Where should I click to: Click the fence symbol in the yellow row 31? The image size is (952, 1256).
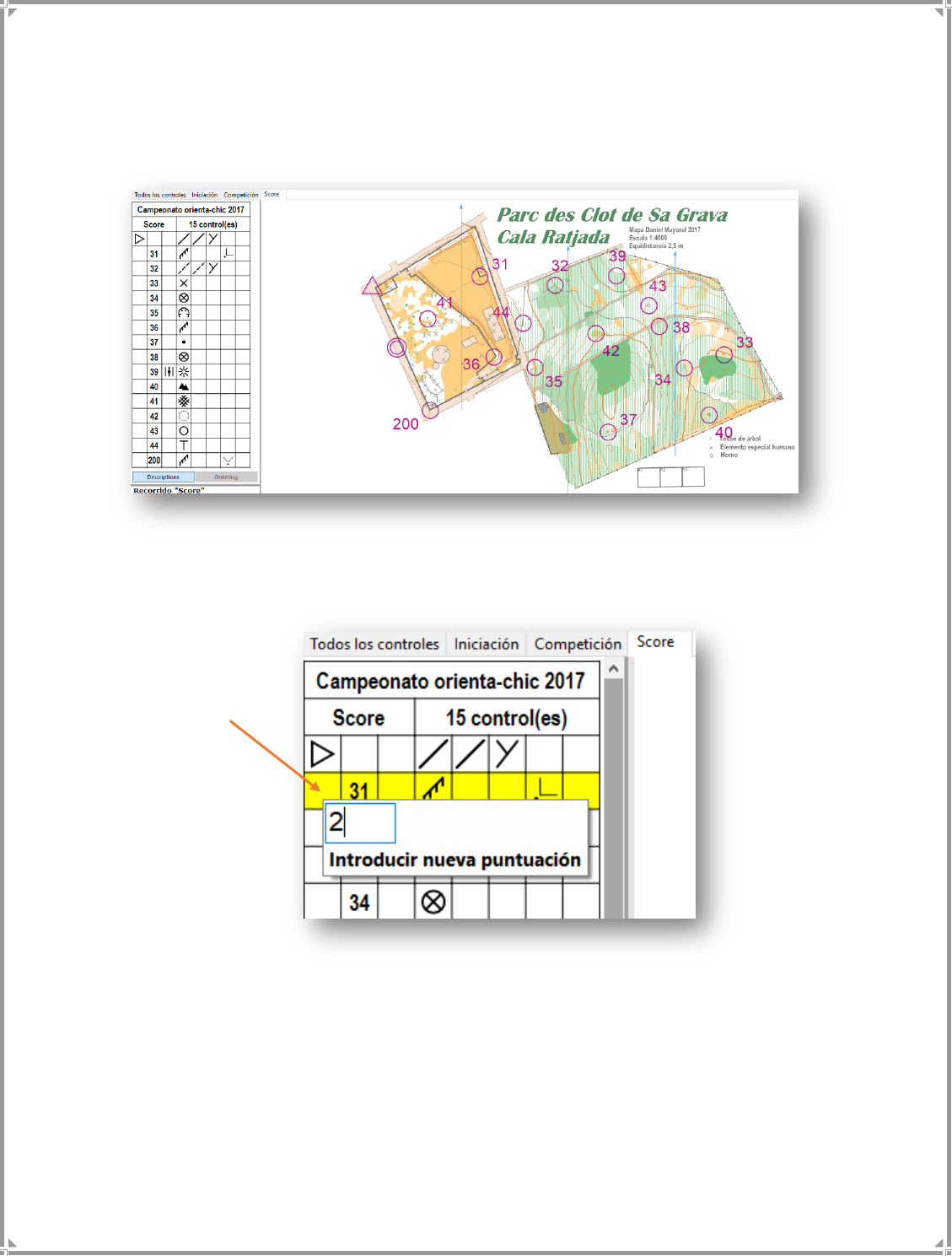point(433,789)
